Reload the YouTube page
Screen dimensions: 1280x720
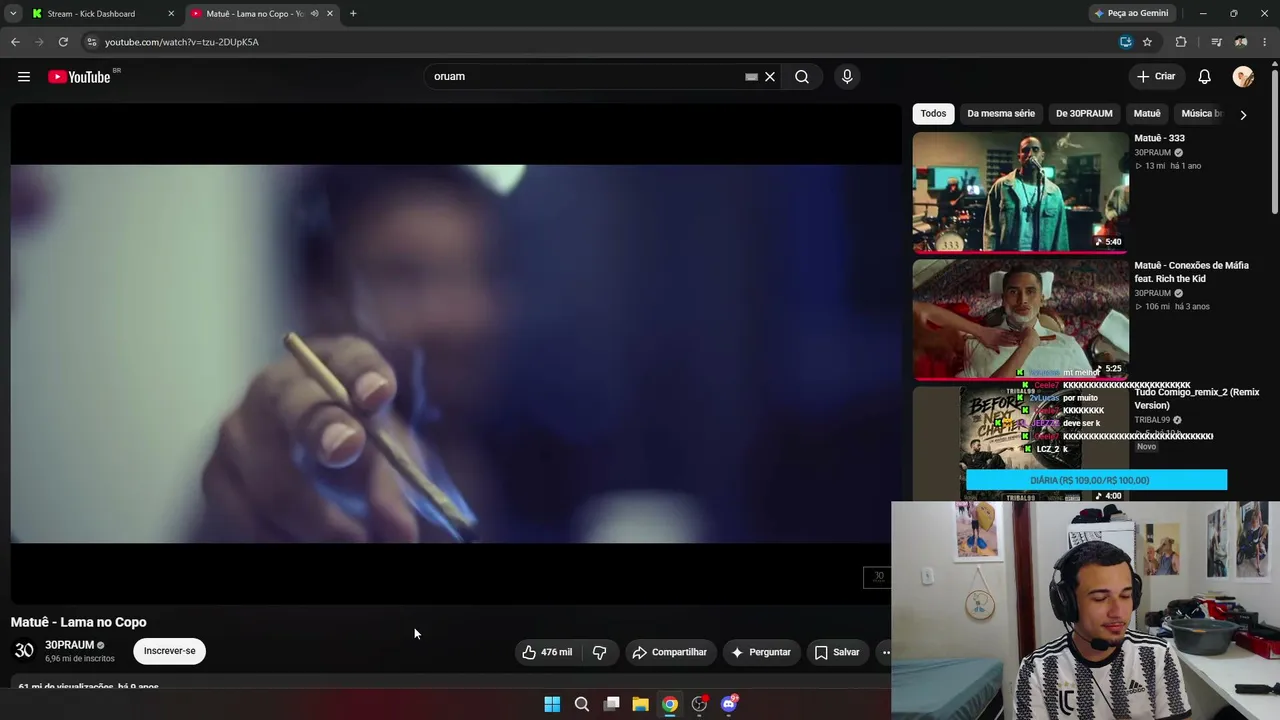[x=63, y=42]
